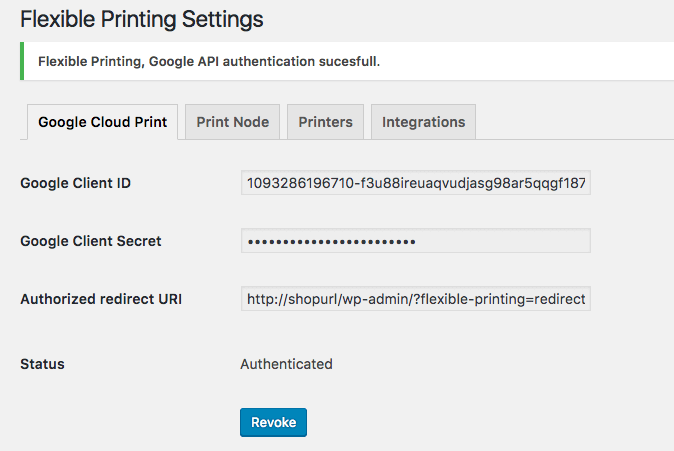Switch to the Print Node tab
This screenshot has height=451, width=674.
(x=233, y=122)
